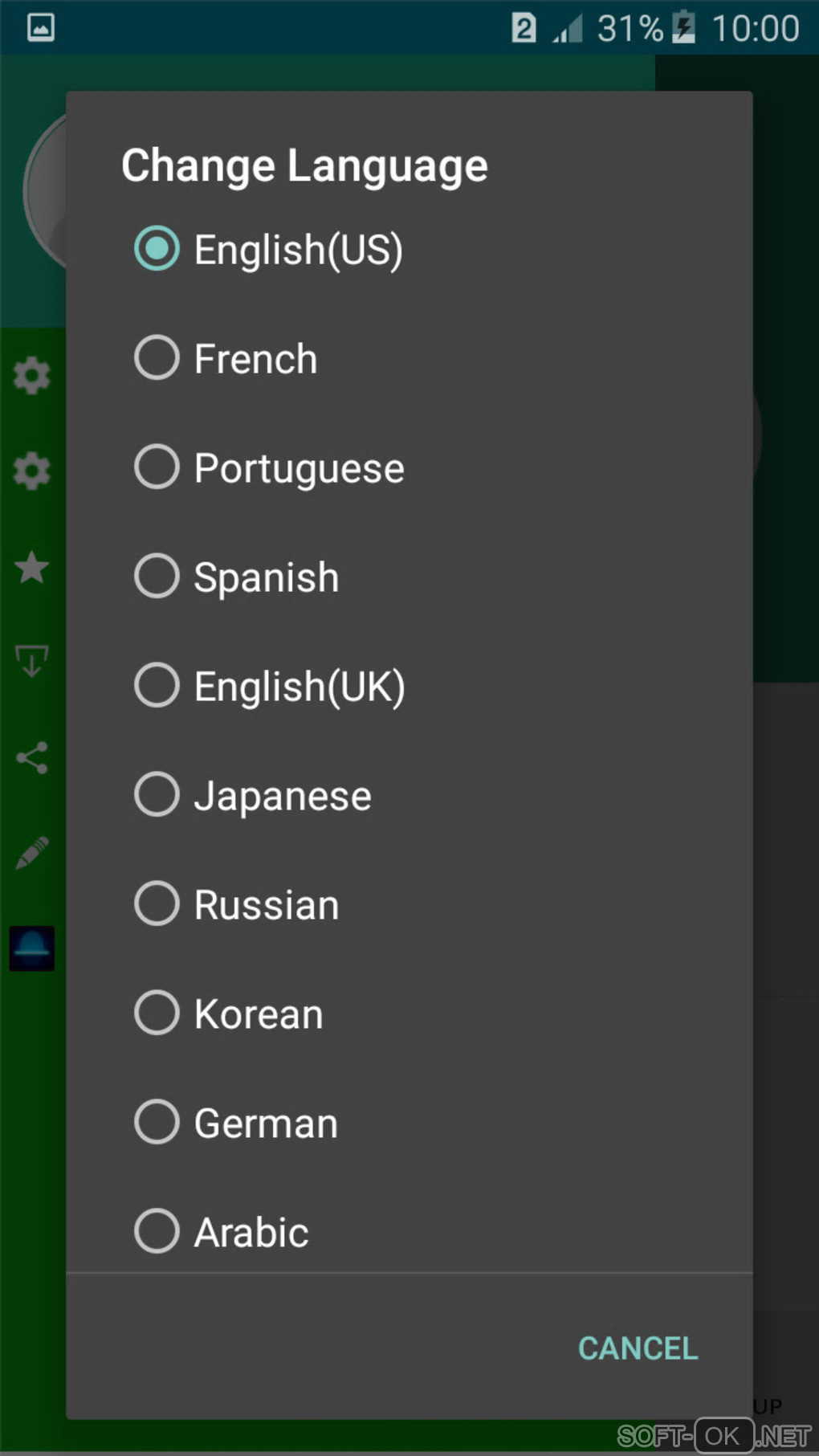
Task: Click the top settings gear icon
Action: pos(32,376)
